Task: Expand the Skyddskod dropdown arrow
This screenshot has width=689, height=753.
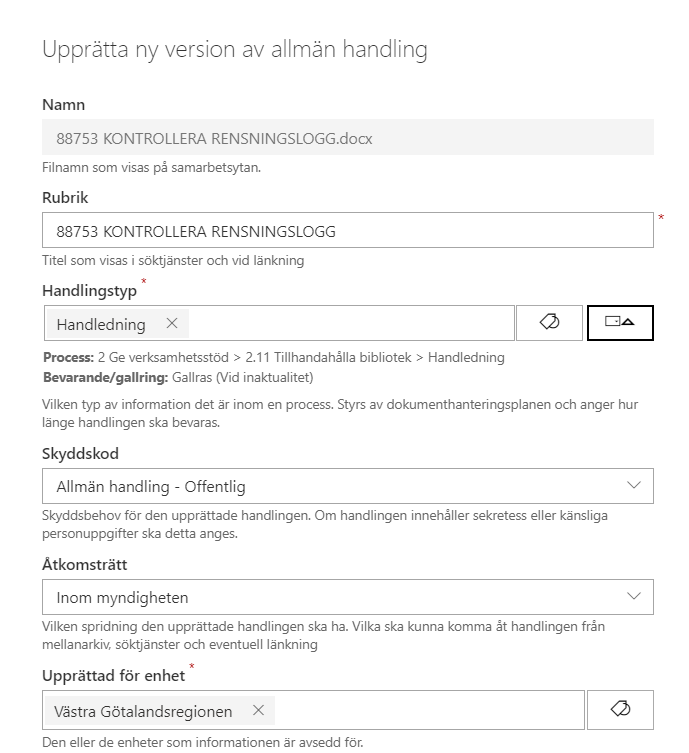Action: coord(633,486)
